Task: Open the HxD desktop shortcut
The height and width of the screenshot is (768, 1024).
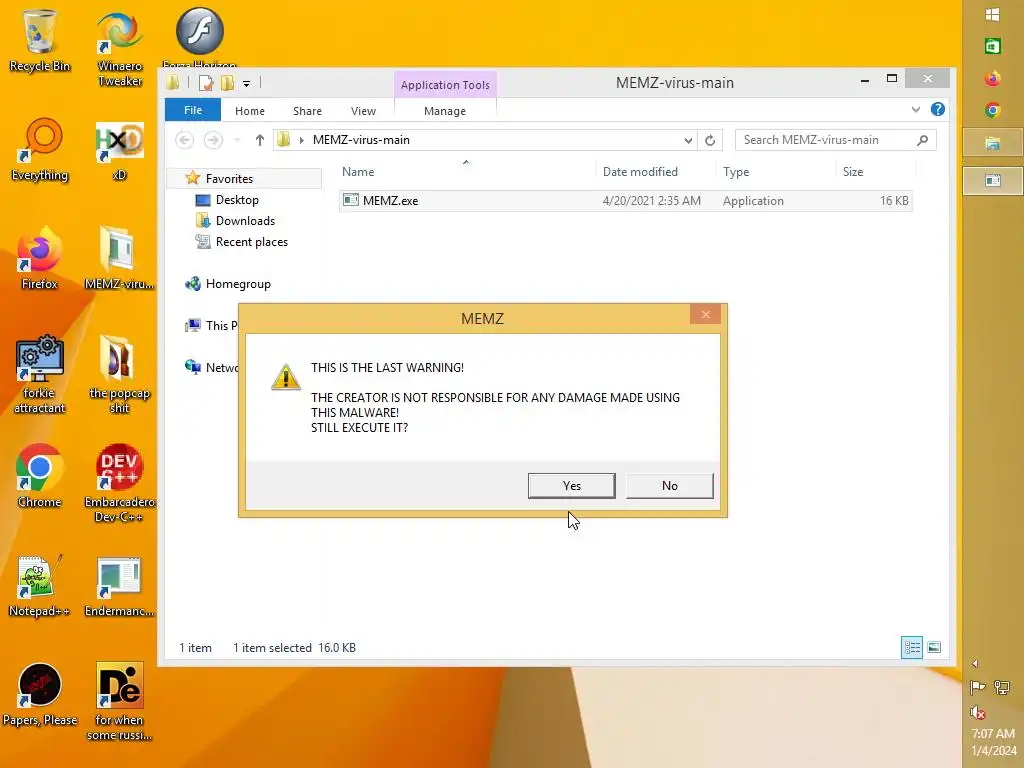Action: click(120, 150)
